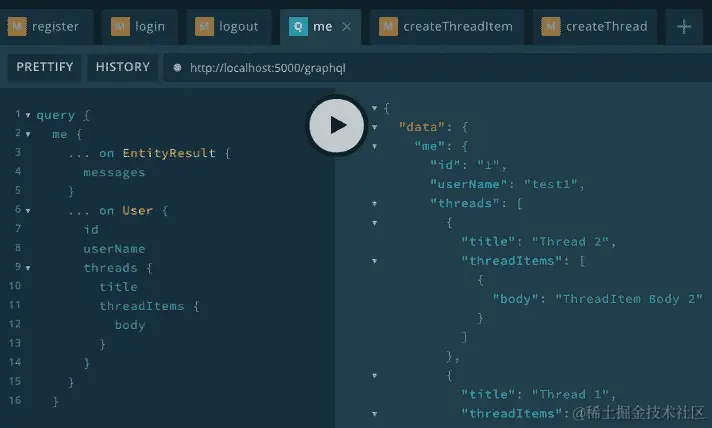This screenshot has height=428, width=712.
Task: Run the query with the play button
Action: 336,125
